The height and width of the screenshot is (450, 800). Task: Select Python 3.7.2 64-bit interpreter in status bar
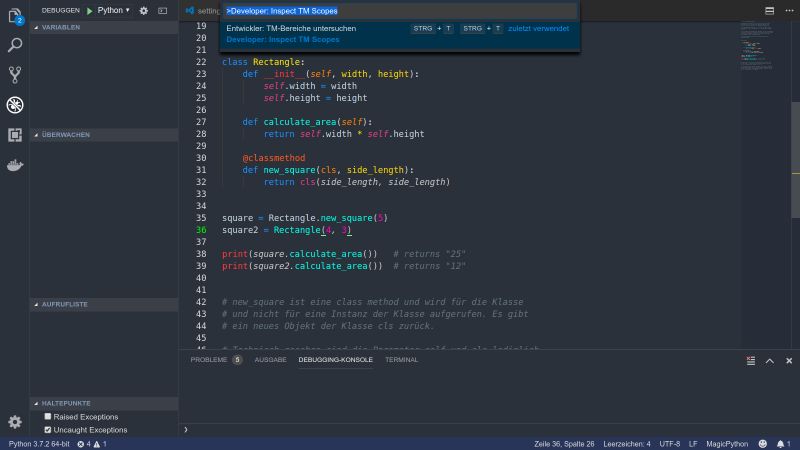click(39, 444)
